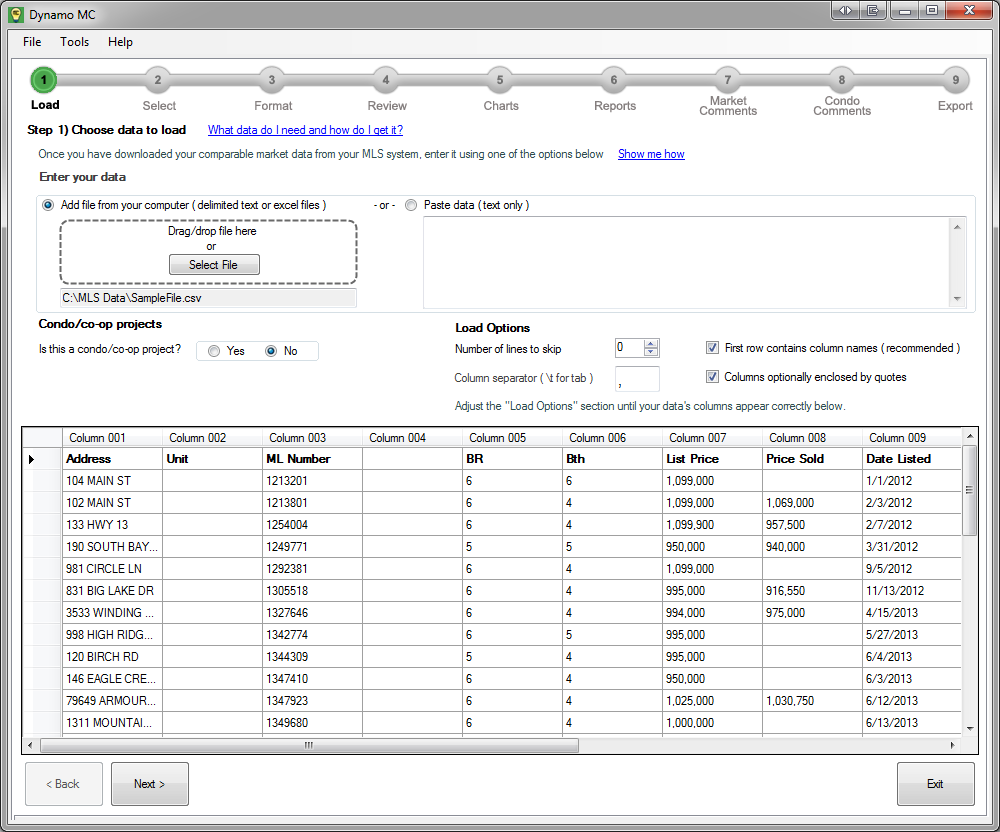Screen dimensions: 1000x832
Task: Click the Dynamo MC app icon in title bar
Action: point(15,13)
